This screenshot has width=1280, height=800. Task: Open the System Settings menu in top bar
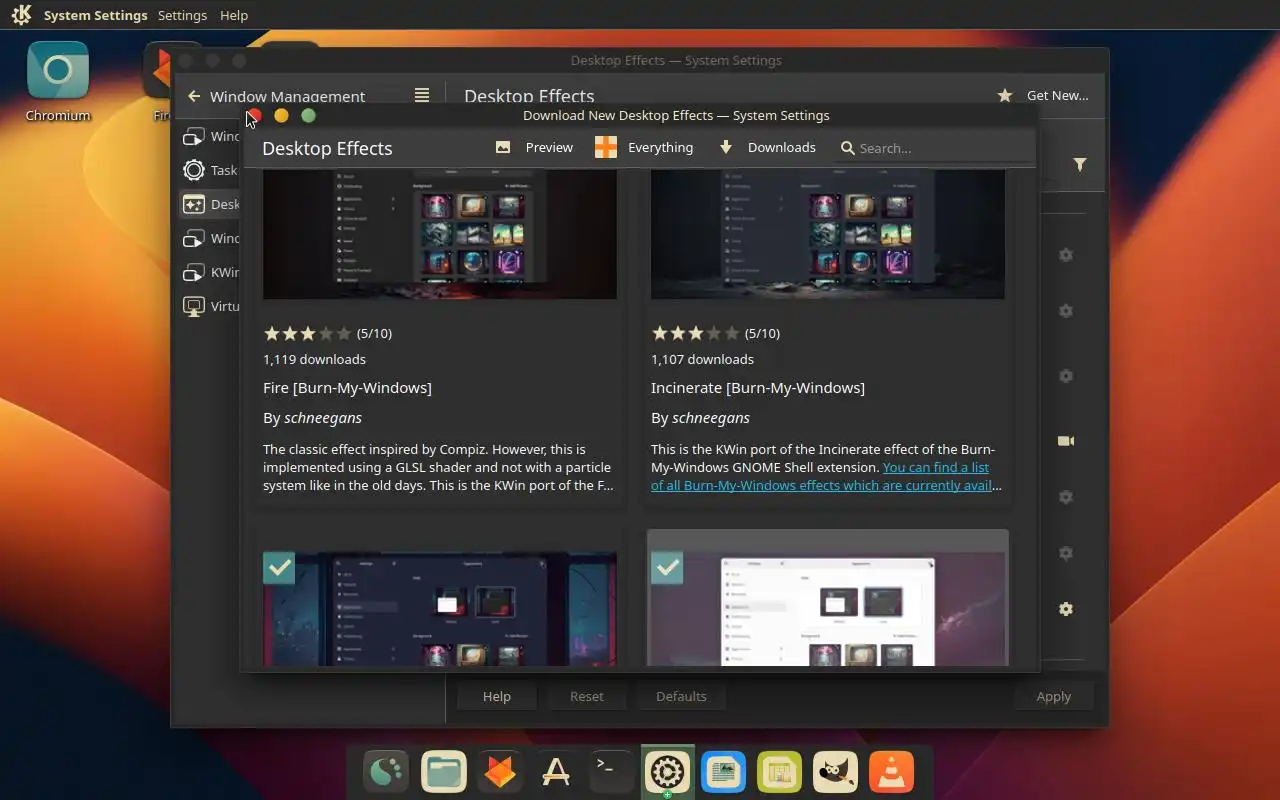click(x=96, y=15)
